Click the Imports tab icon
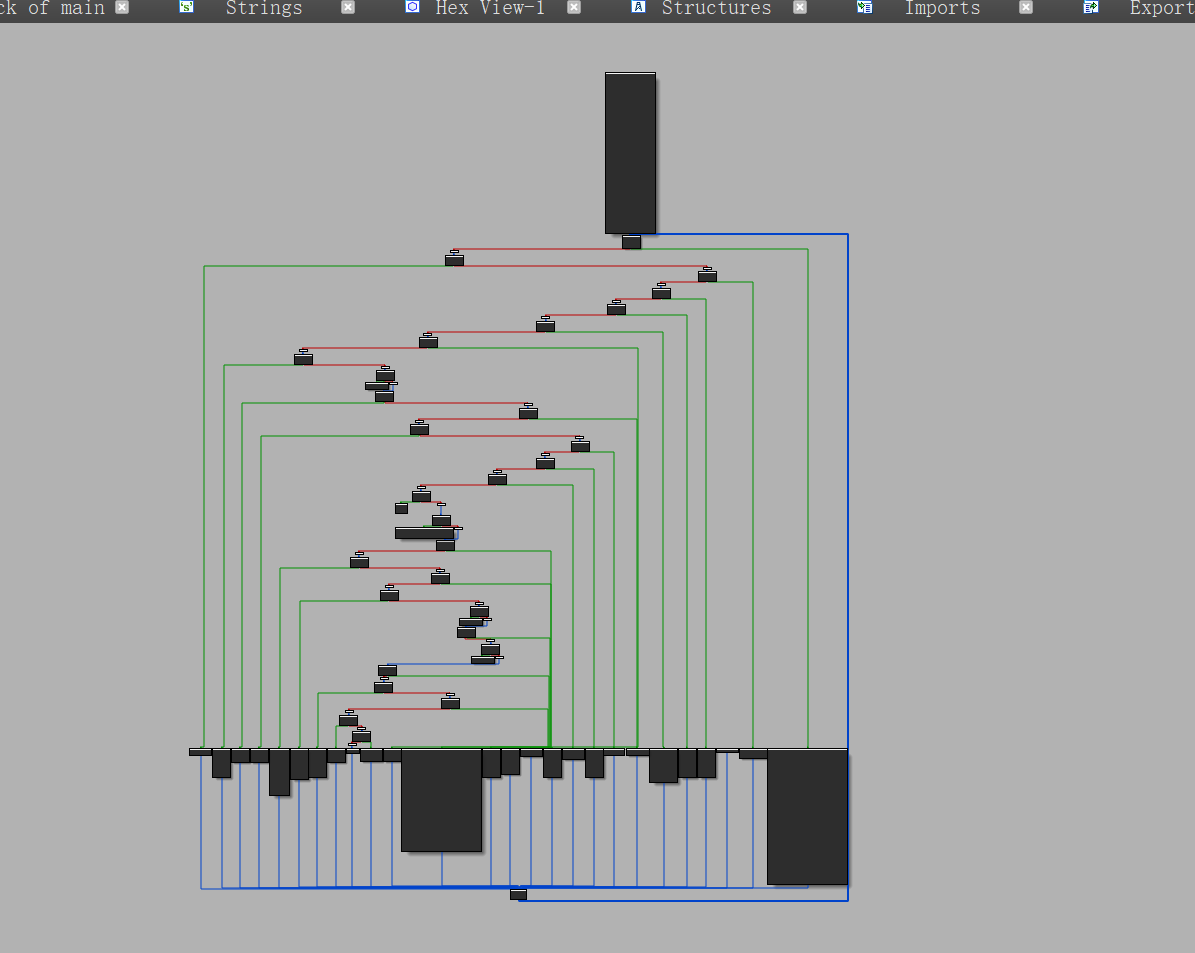 point(865,7)
